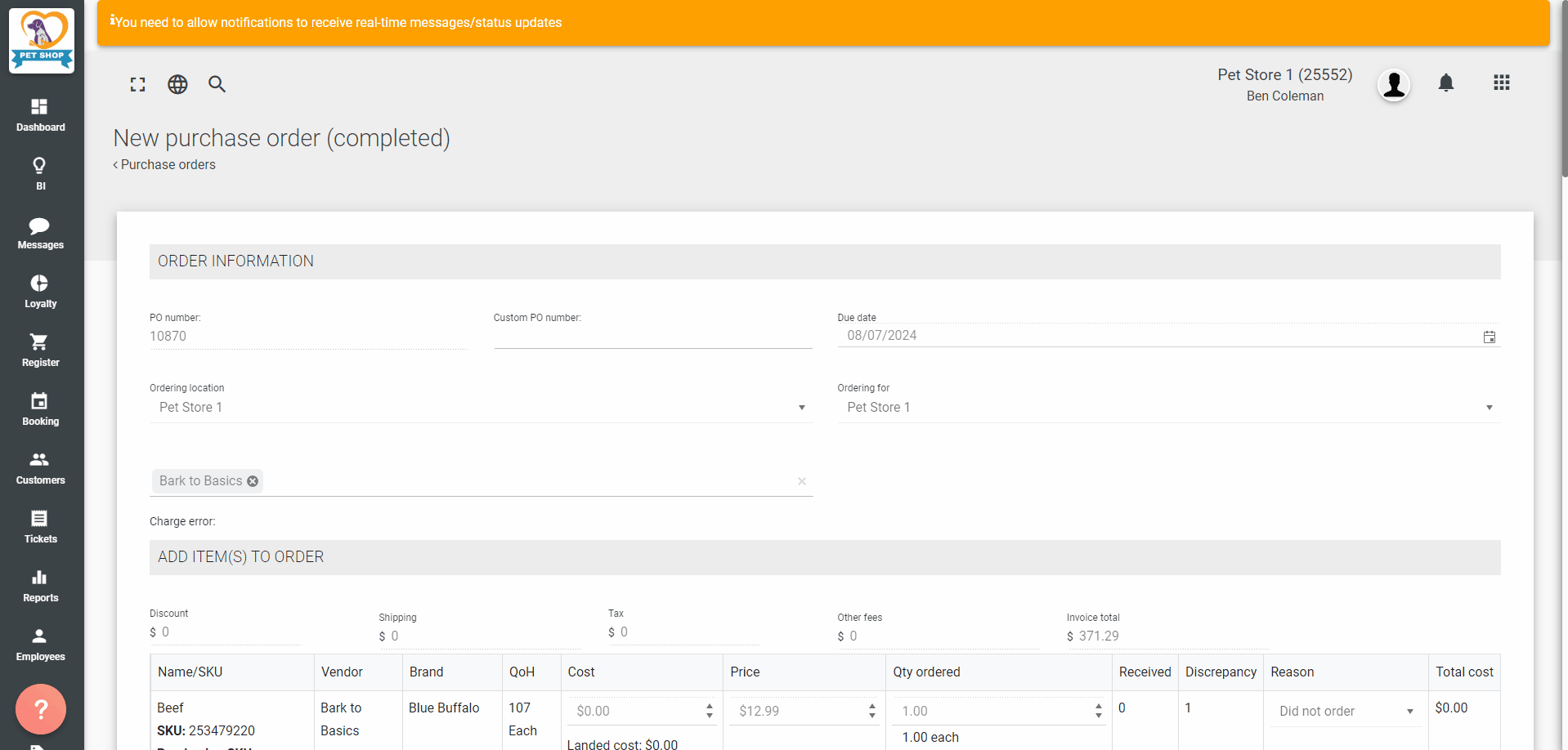This screenshot has height=750, width=1568.
Task: Click the SKU 253479220 text
Action: coord(206,731)
